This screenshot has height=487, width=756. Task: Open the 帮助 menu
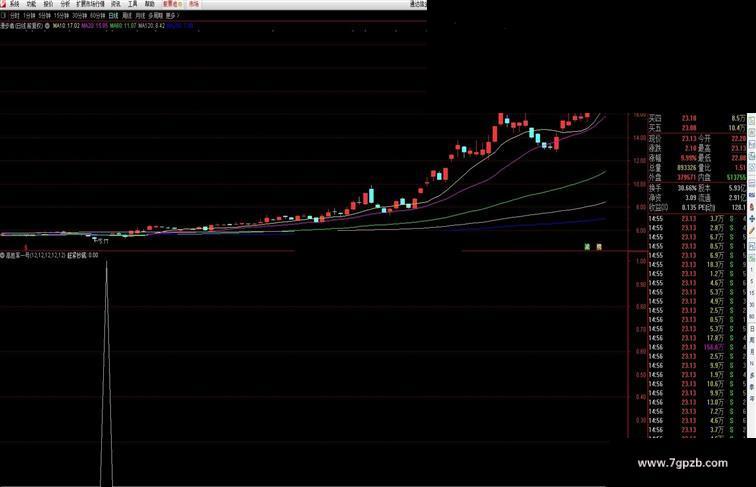[x=149, y=4]
